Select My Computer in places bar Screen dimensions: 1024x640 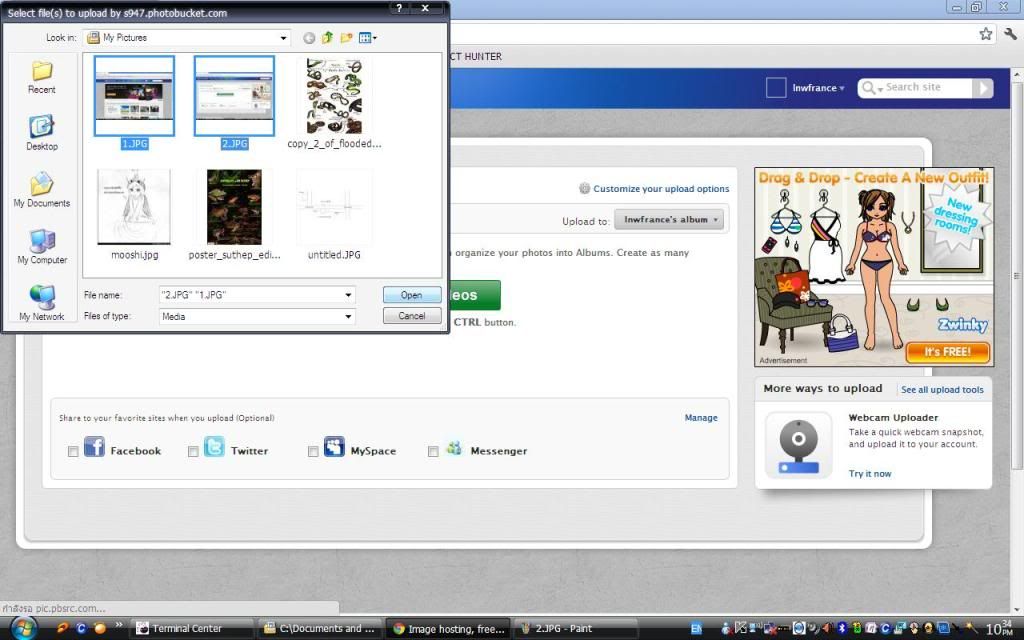tap(42, 247)
